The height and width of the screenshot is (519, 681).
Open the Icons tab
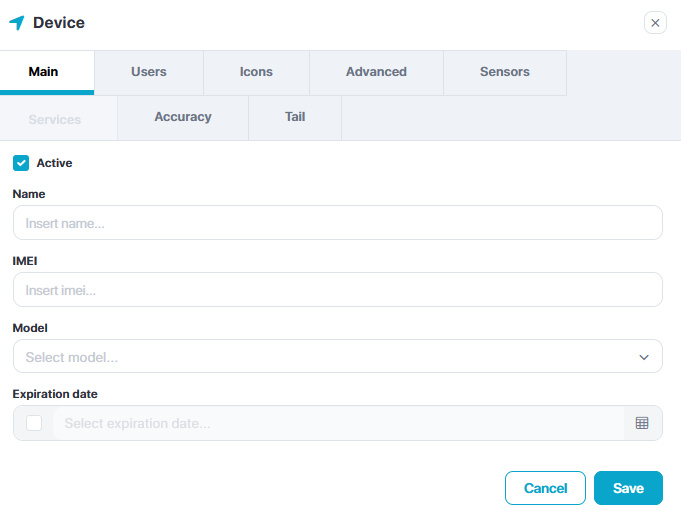tap(256, 72)
